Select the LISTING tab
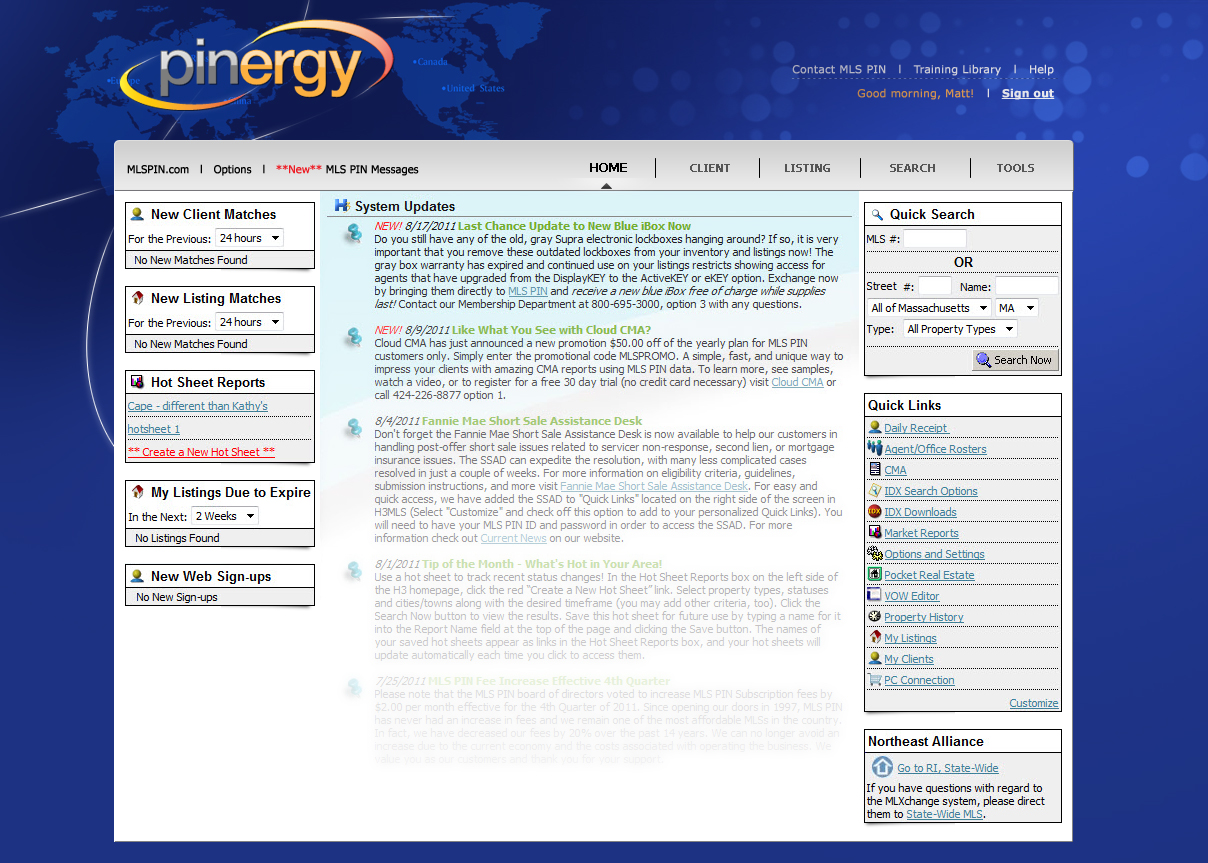This screenshot has height=863, width=1208. (x=807, y=168)
